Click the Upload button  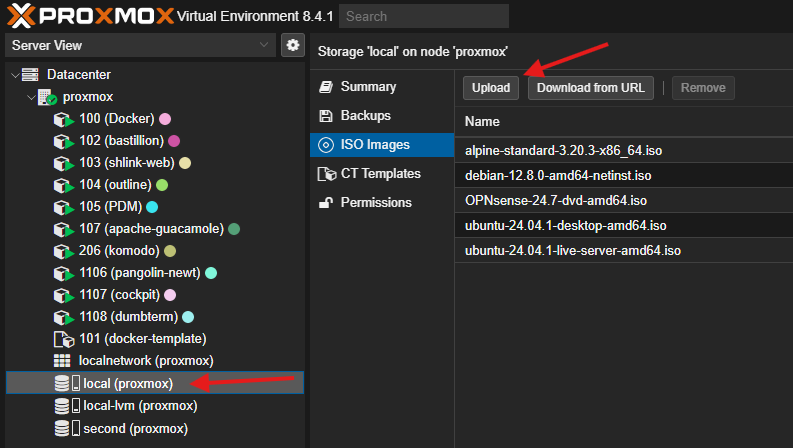pos(491,88)
